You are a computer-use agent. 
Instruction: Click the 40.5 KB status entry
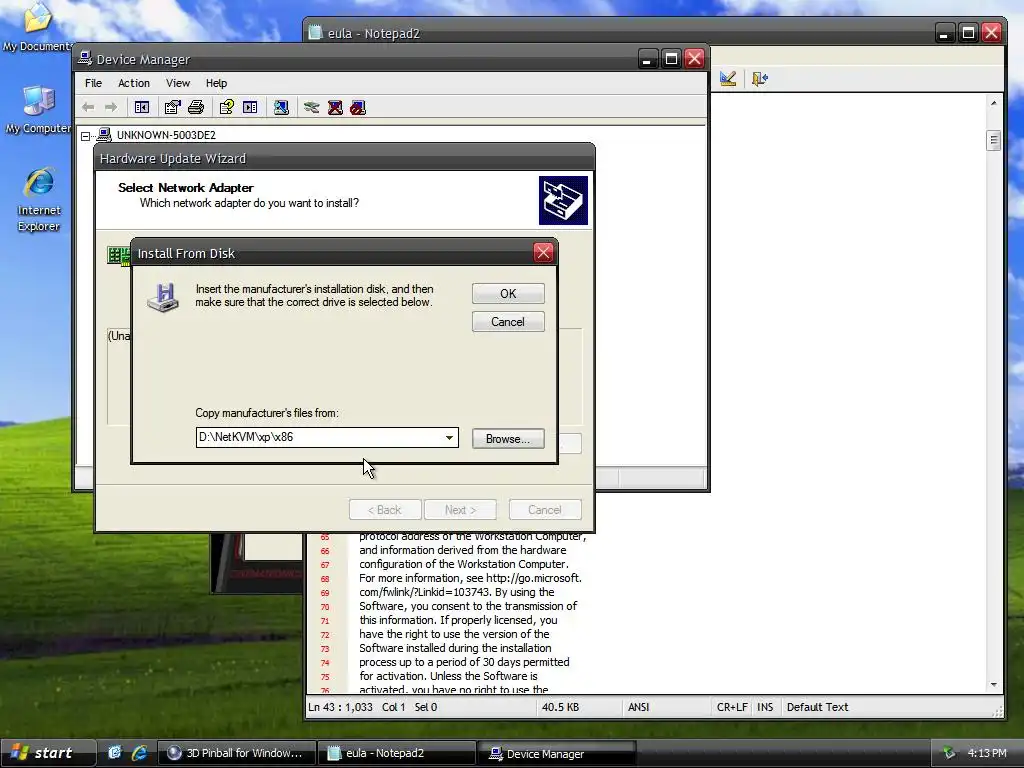[x=560, y=707]
